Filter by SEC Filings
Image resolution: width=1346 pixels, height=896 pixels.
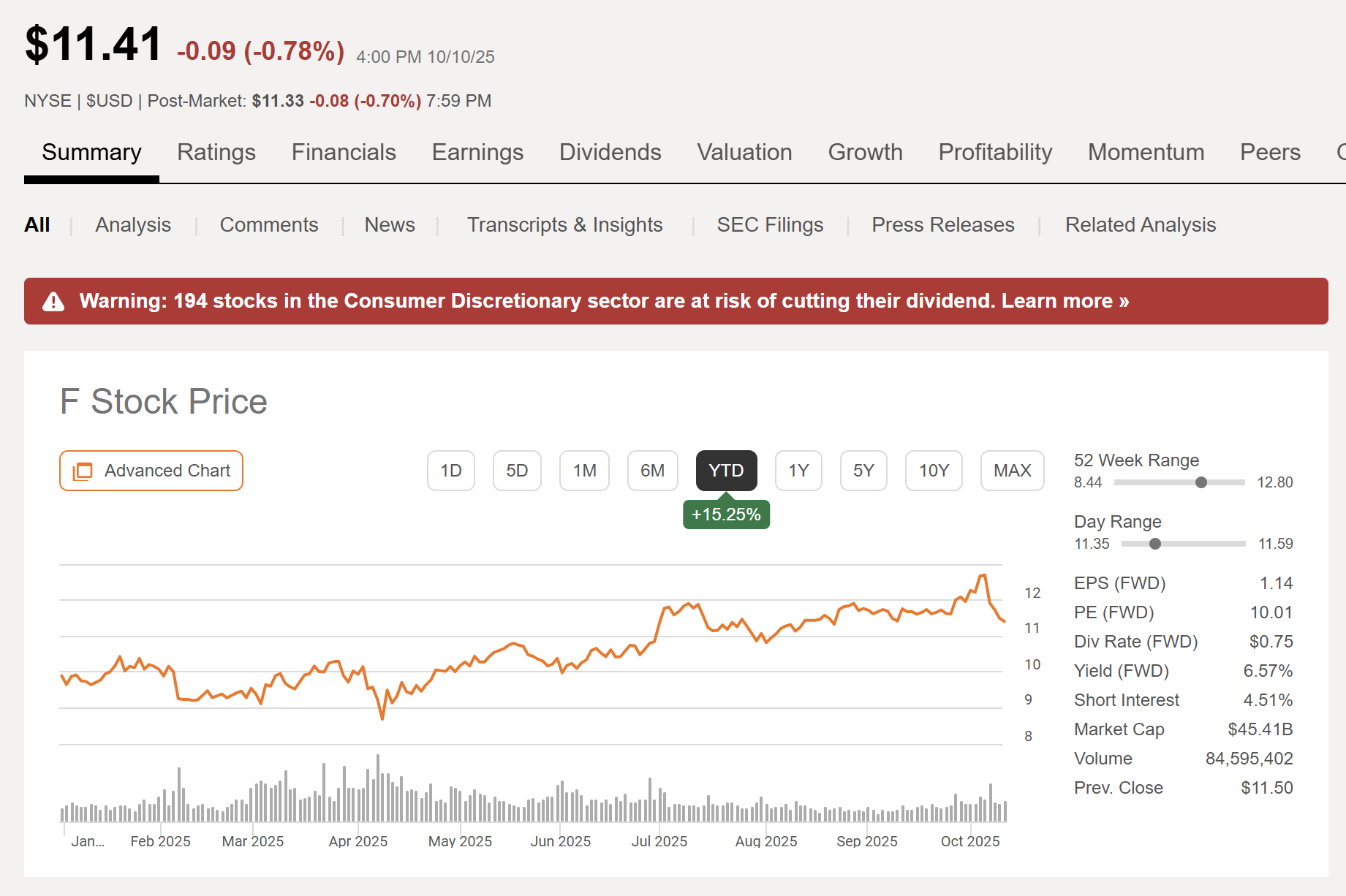(770, 224)
